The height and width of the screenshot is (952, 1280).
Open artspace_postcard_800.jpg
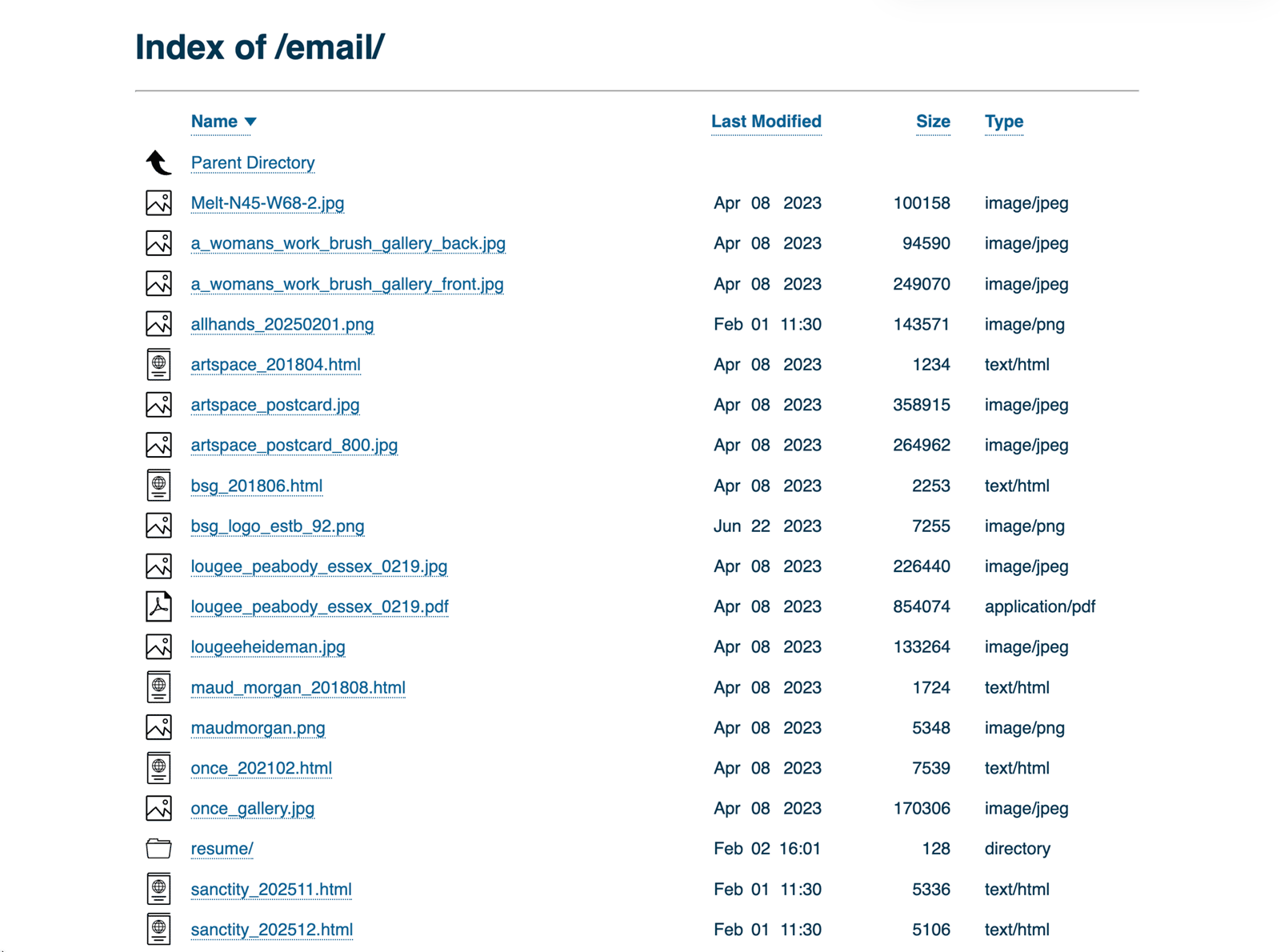point(294,445)
